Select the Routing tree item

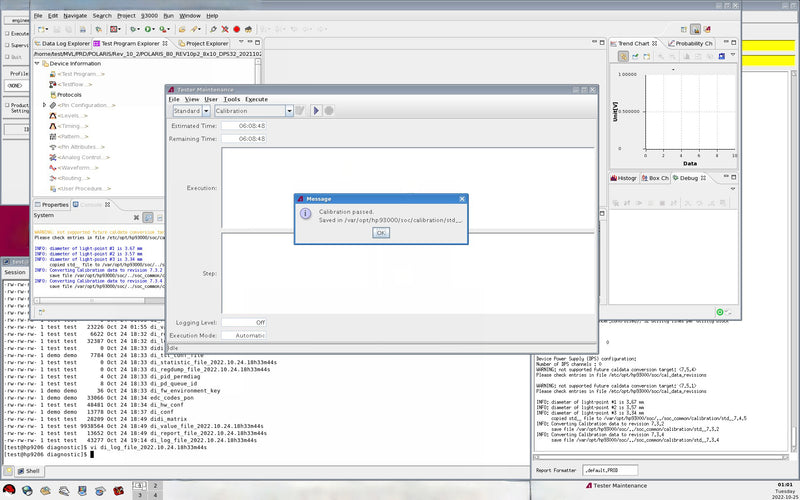[x=70, y=179]
